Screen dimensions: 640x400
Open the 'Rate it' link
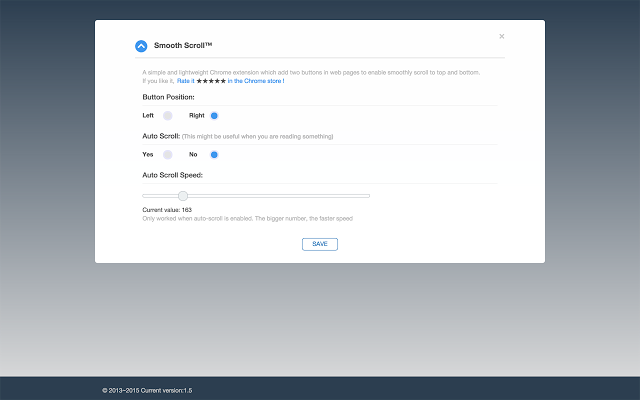(186, 81)
